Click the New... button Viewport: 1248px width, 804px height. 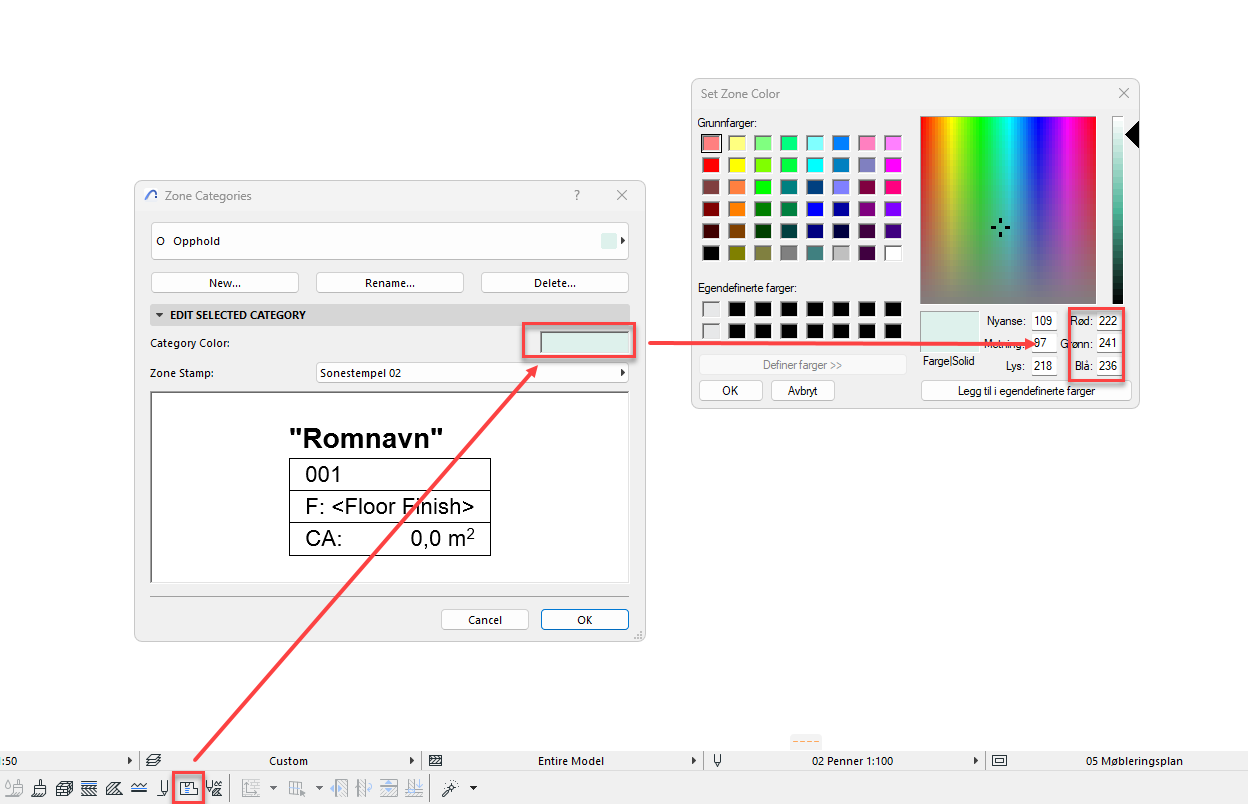(225, 283)
